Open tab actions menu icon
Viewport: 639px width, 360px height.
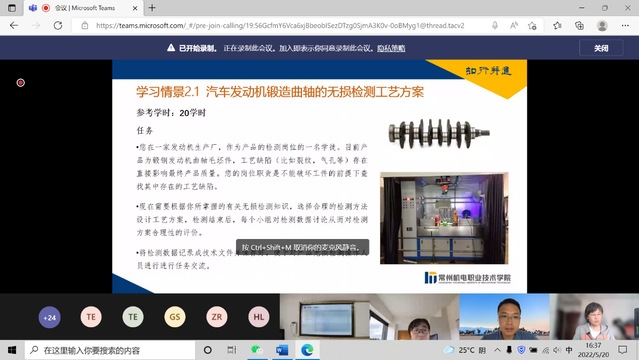click(11, 8)
